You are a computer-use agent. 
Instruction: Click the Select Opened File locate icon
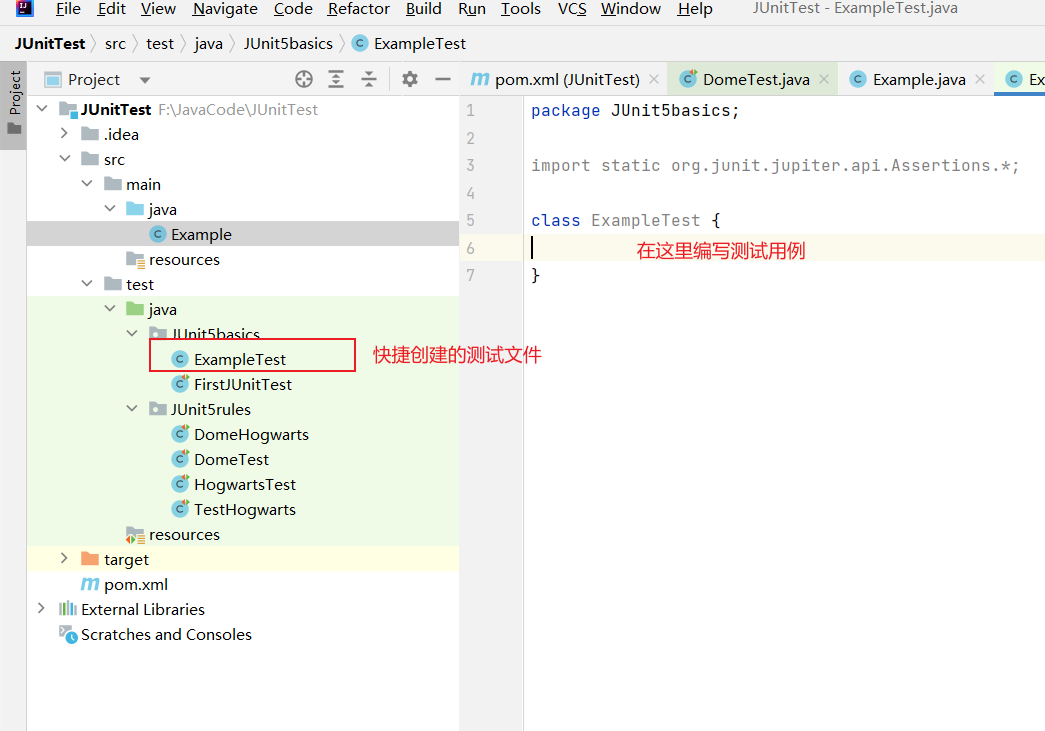coord(304,80)
